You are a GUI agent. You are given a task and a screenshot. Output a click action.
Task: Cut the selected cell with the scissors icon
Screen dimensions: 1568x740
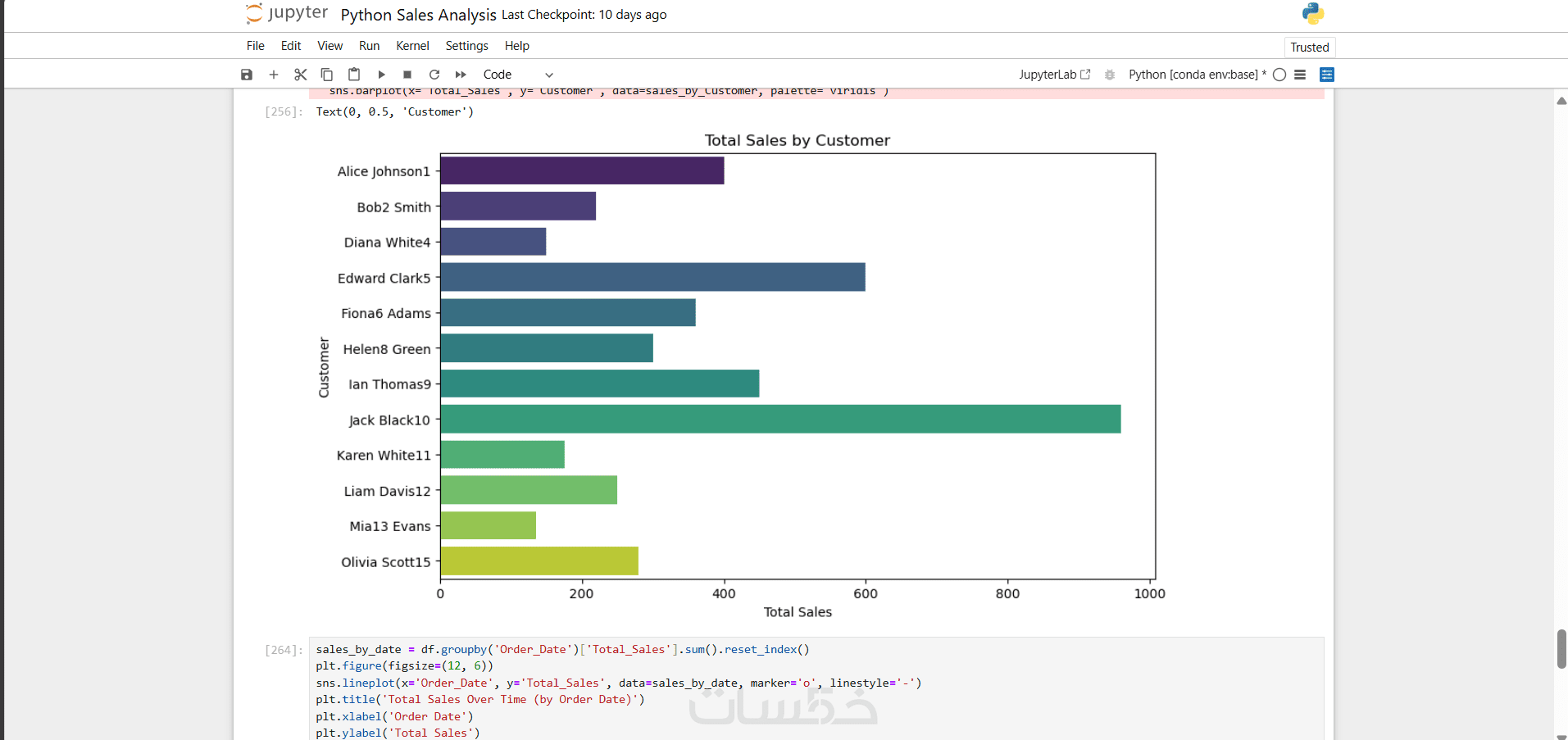[301, 75]
